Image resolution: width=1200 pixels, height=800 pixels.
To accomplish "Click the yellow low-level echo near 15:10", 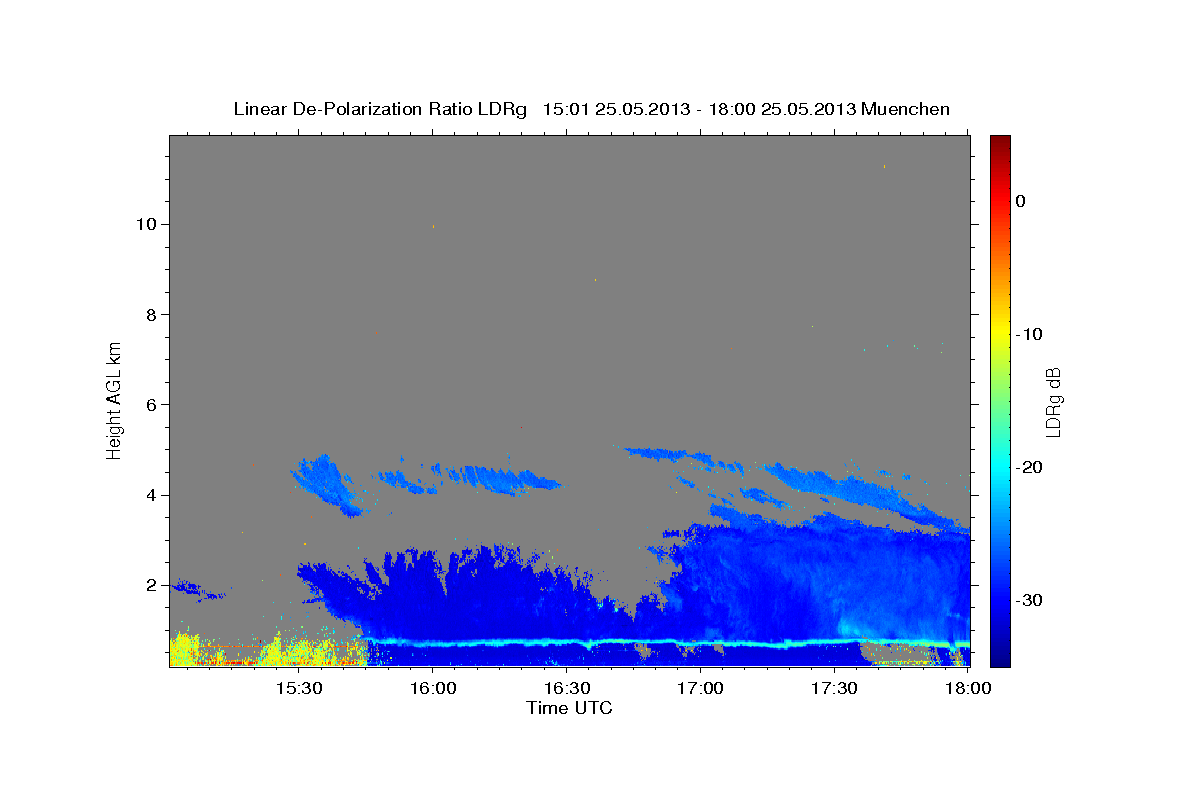I will (x=183, y=650).
